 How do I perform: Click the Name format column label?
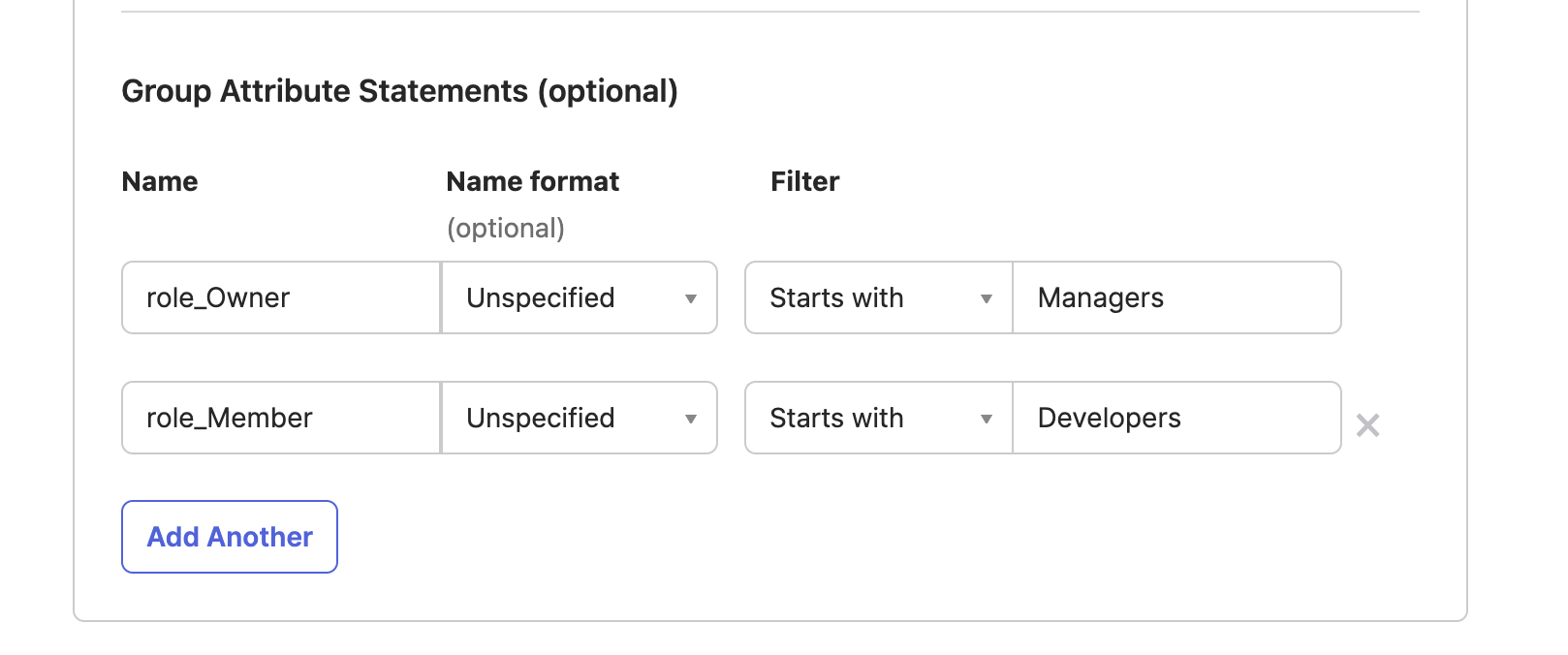pyautogui.click(x=532, y=181)
